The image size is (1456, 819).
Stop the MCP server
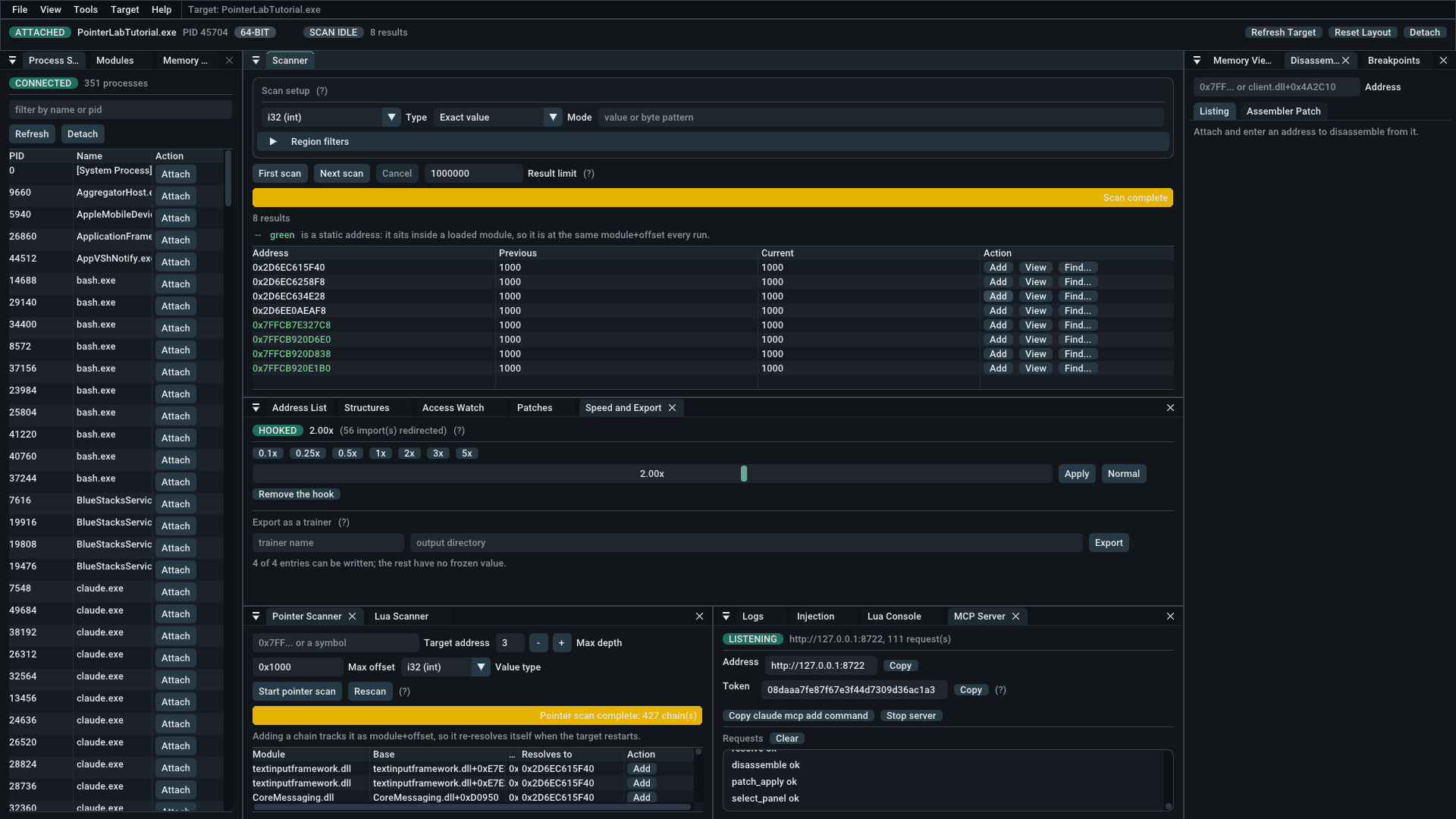pos(911,716)
